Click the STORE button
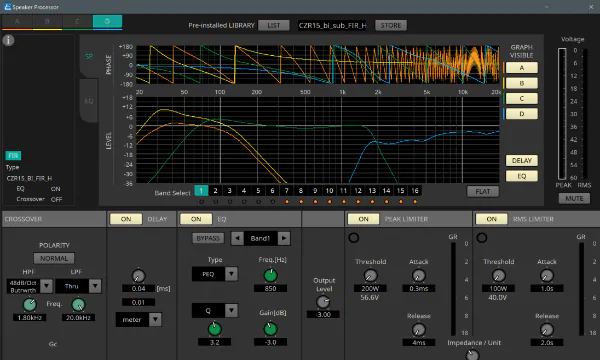This screenshot has width=600, height=360. [391, 25]
